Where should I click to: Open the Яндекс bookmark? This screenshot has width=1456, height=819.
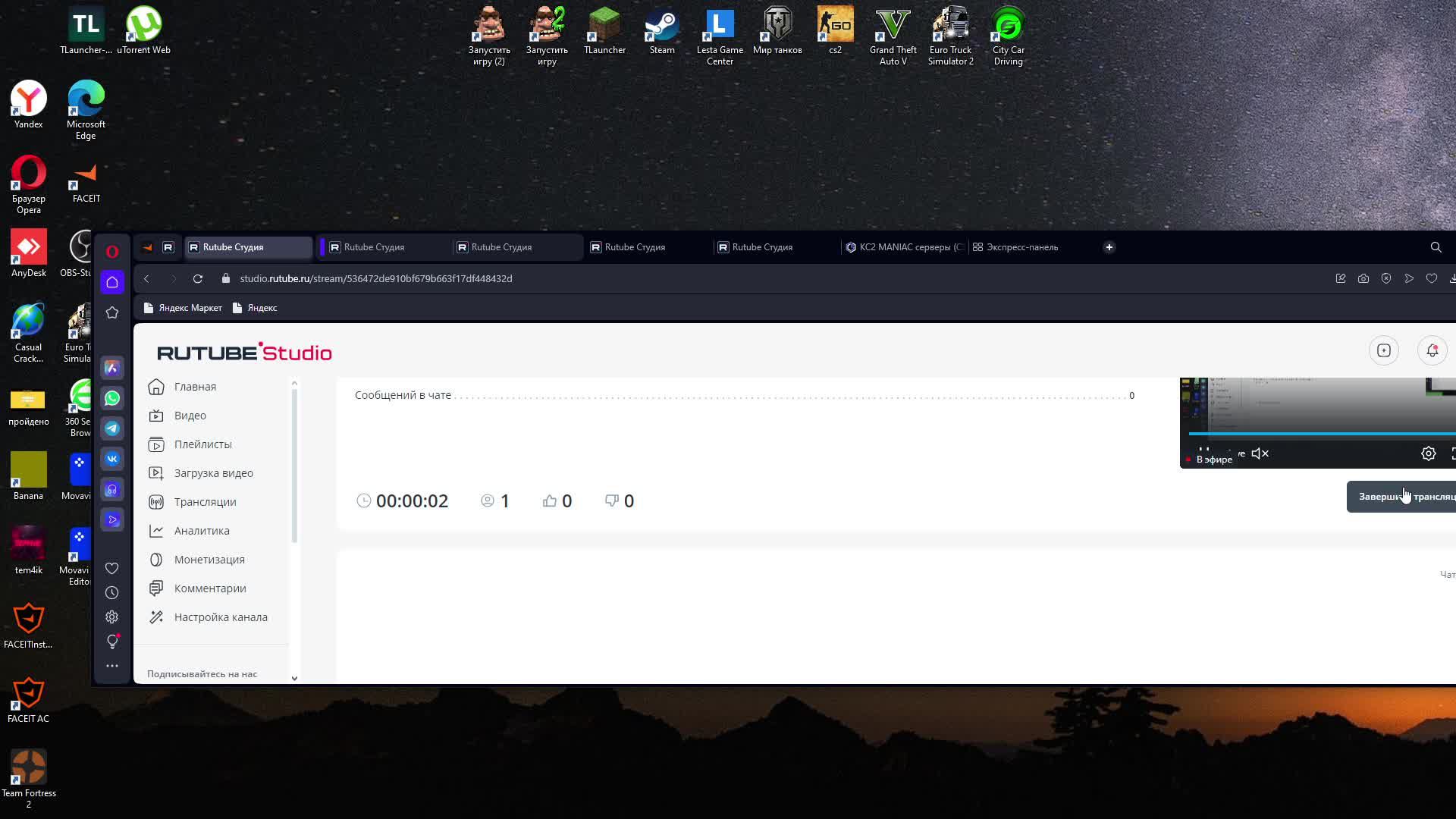[x=255, y=308]
